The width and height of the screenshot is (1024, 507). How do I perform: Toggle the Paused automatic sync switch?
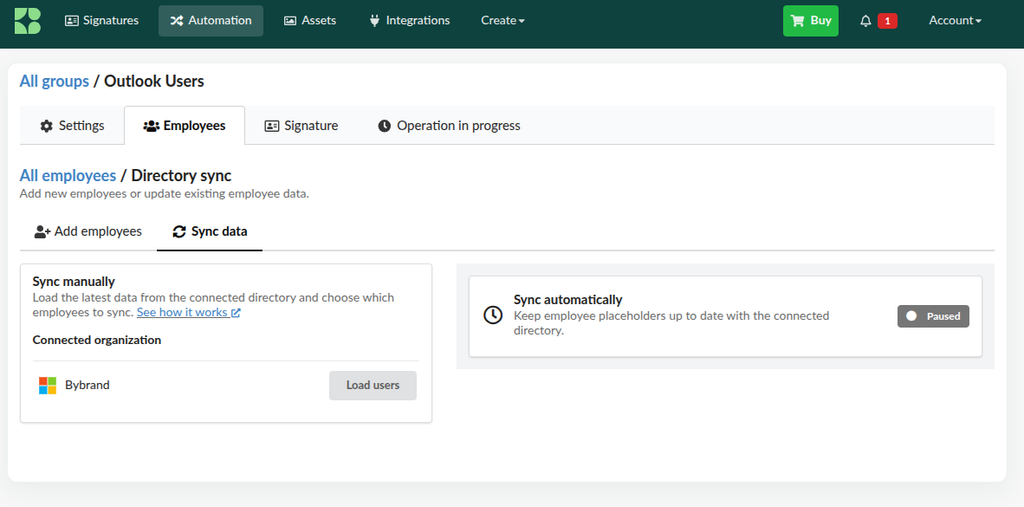[933, 316]
